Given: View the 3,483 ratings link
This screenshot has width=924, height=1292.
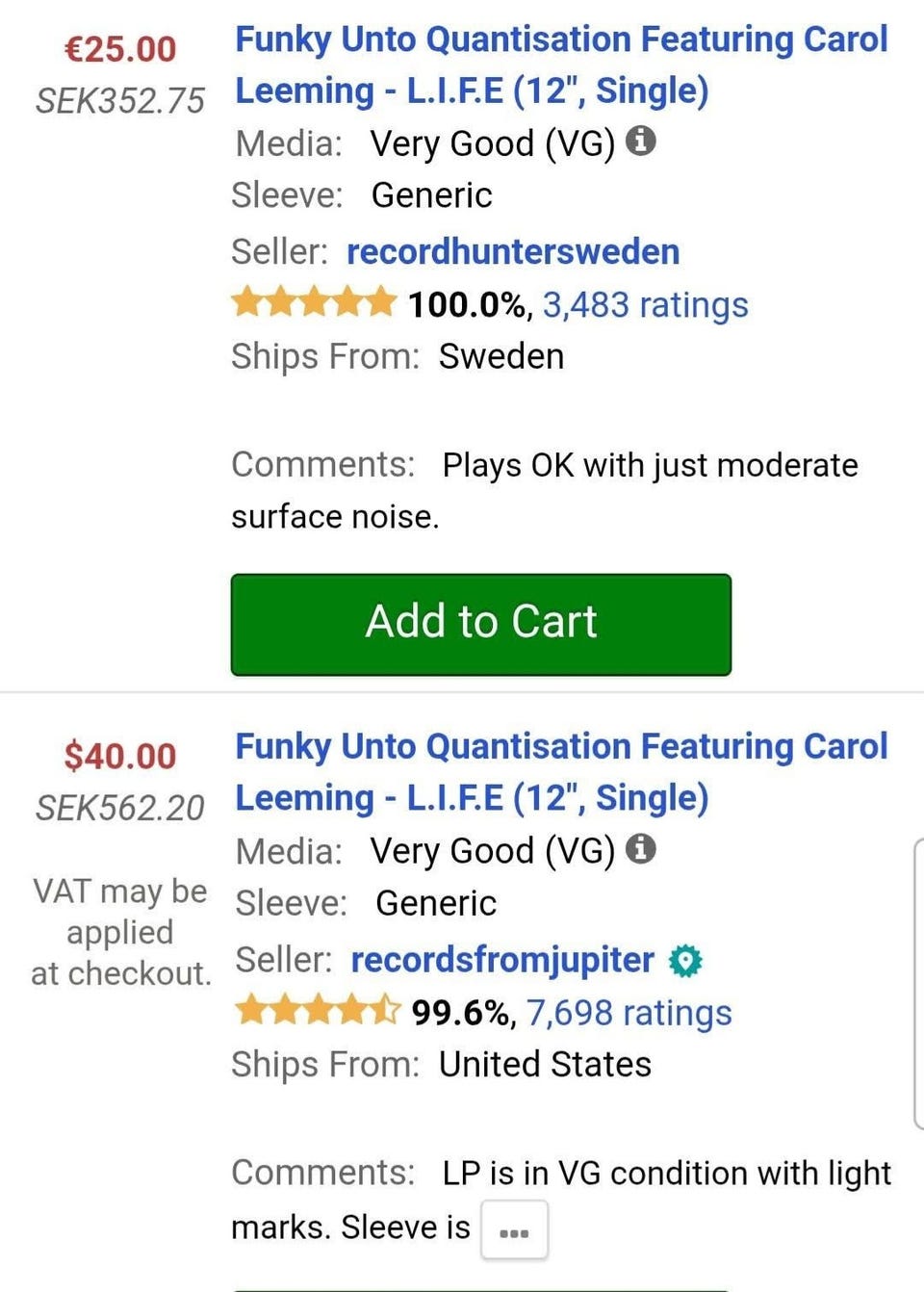Looking at the screenshot, I should pos(645,304).
